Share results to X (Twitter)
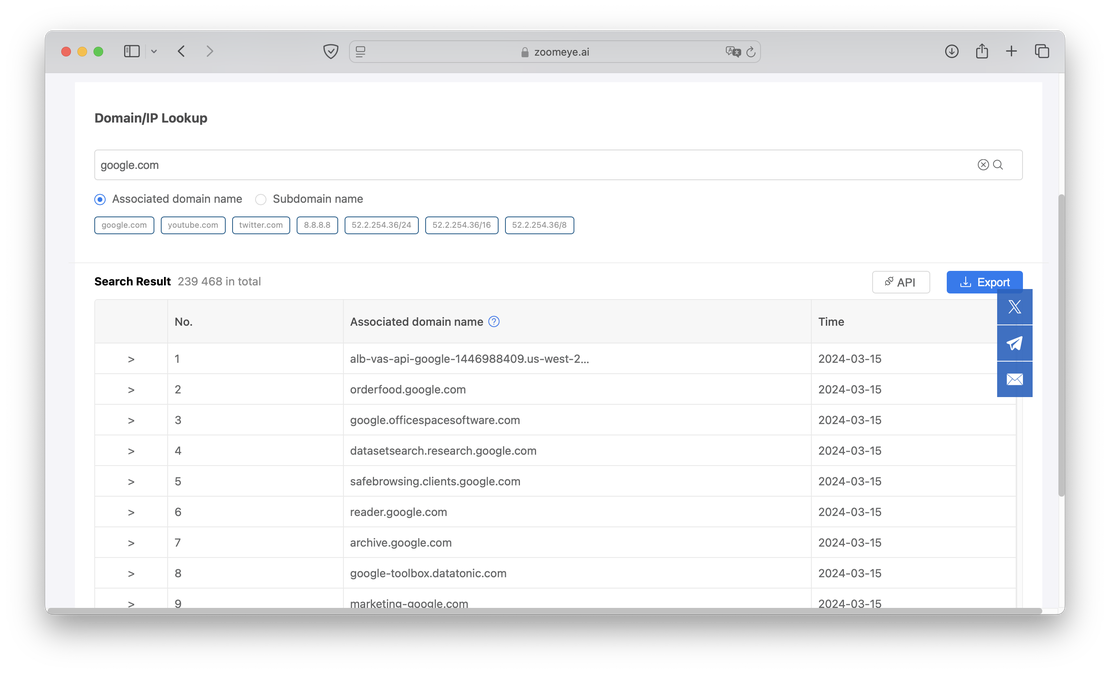Viewport: 1110px width, 674px height. point(1014,306)
